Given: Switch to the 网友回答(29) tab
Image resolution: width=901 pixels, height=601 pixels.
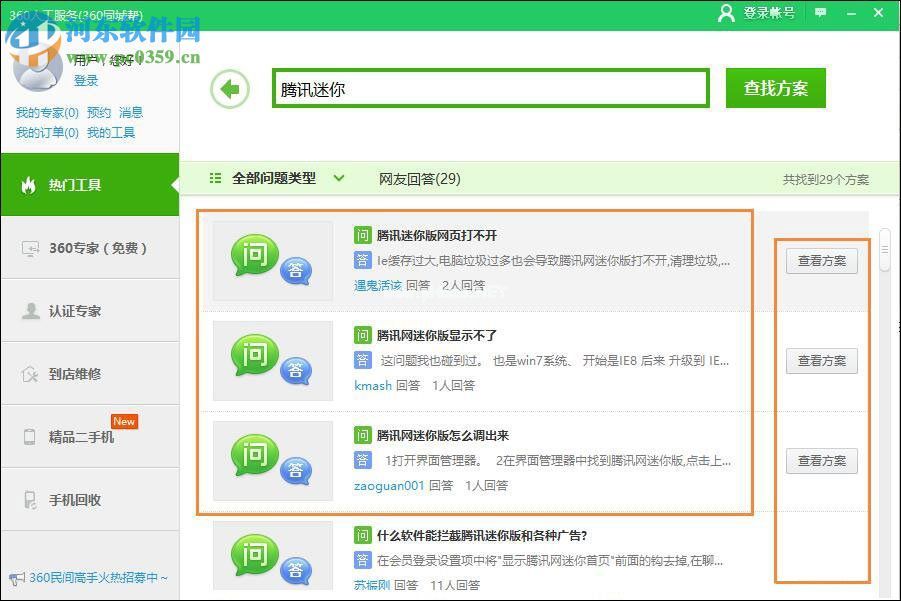Looking at the screenshot, I should pos(418,177).
